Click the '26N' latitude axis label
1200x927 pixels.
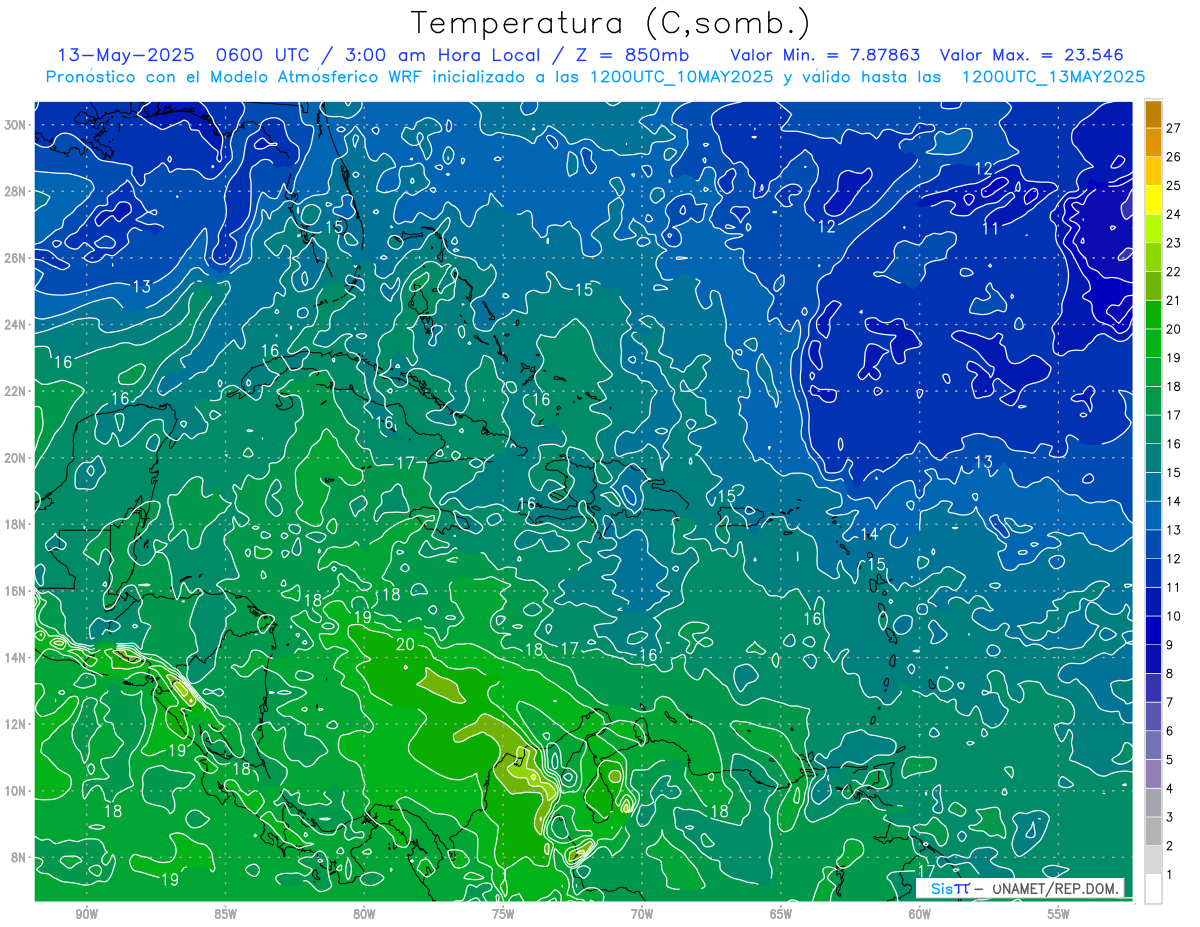16,258
